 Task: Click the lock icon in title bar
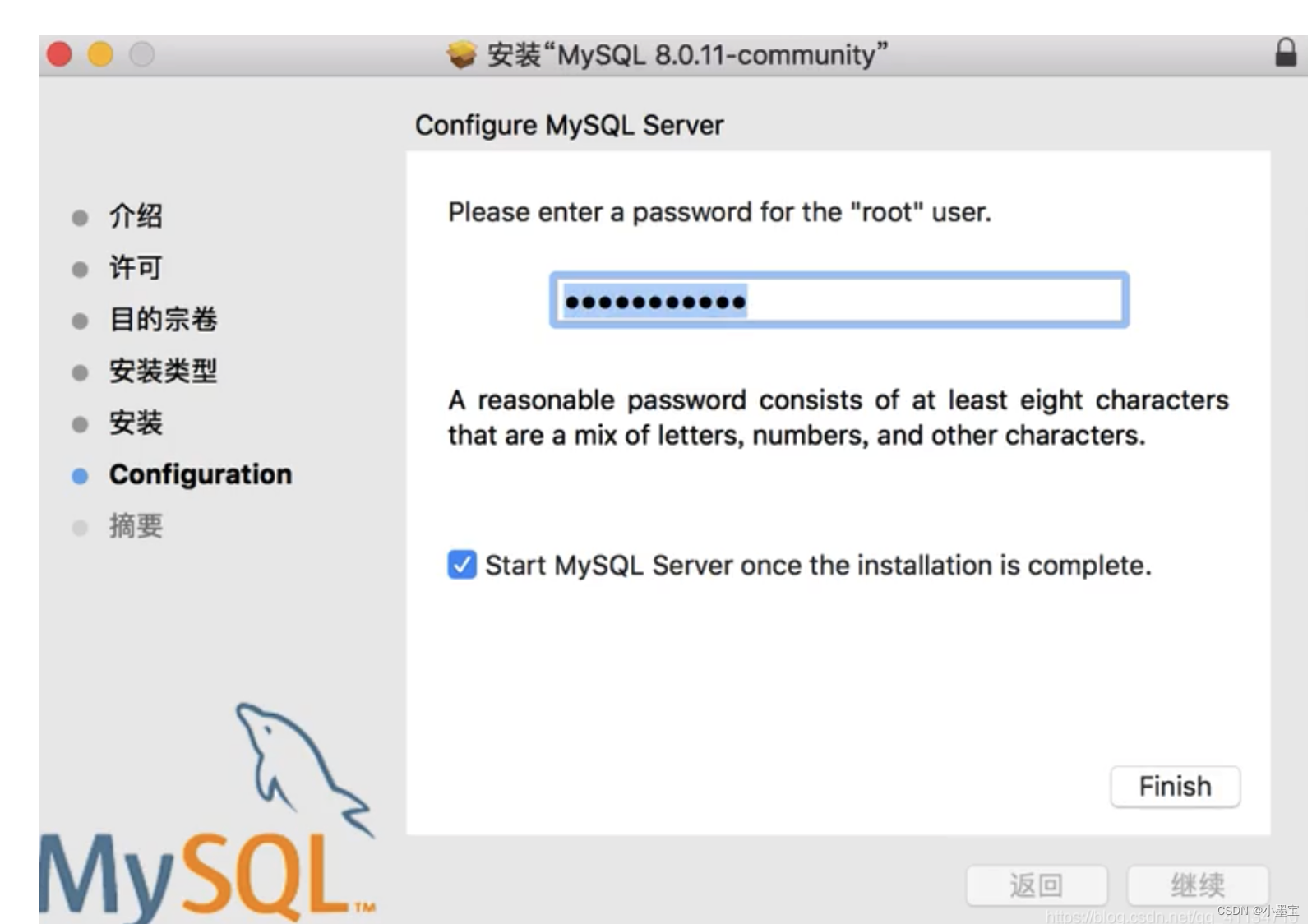tap(1286, 53)
